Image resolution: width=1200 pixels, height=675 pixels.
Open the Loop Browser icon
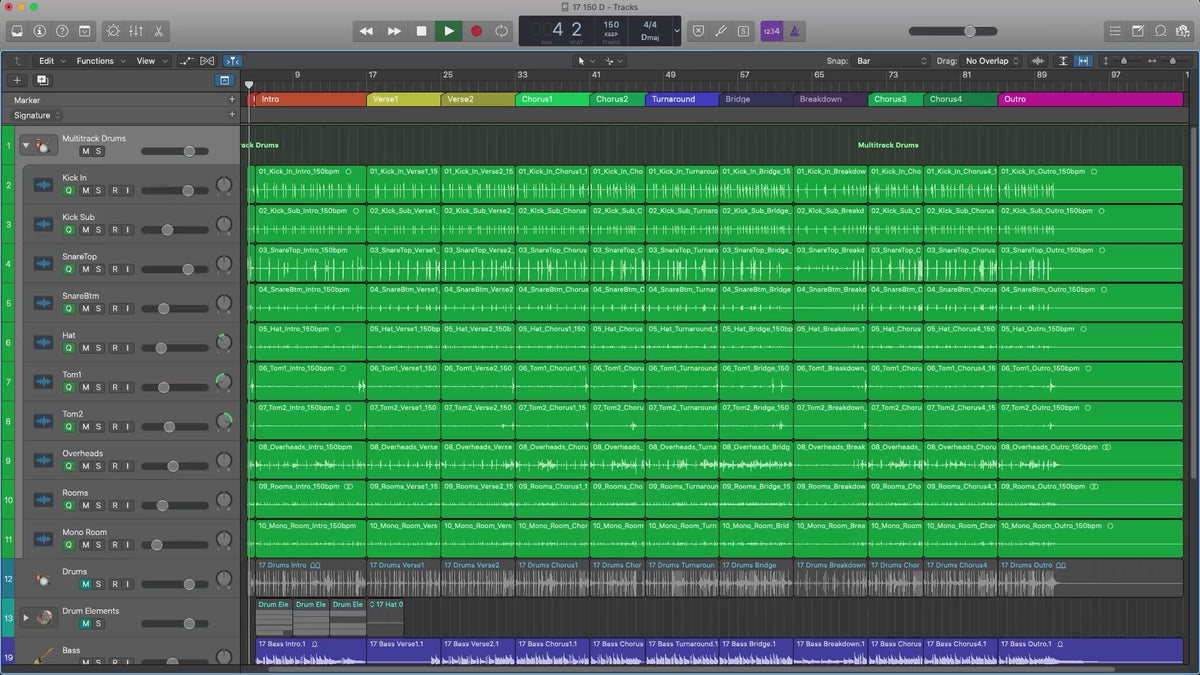click(x=1161, y=32)
